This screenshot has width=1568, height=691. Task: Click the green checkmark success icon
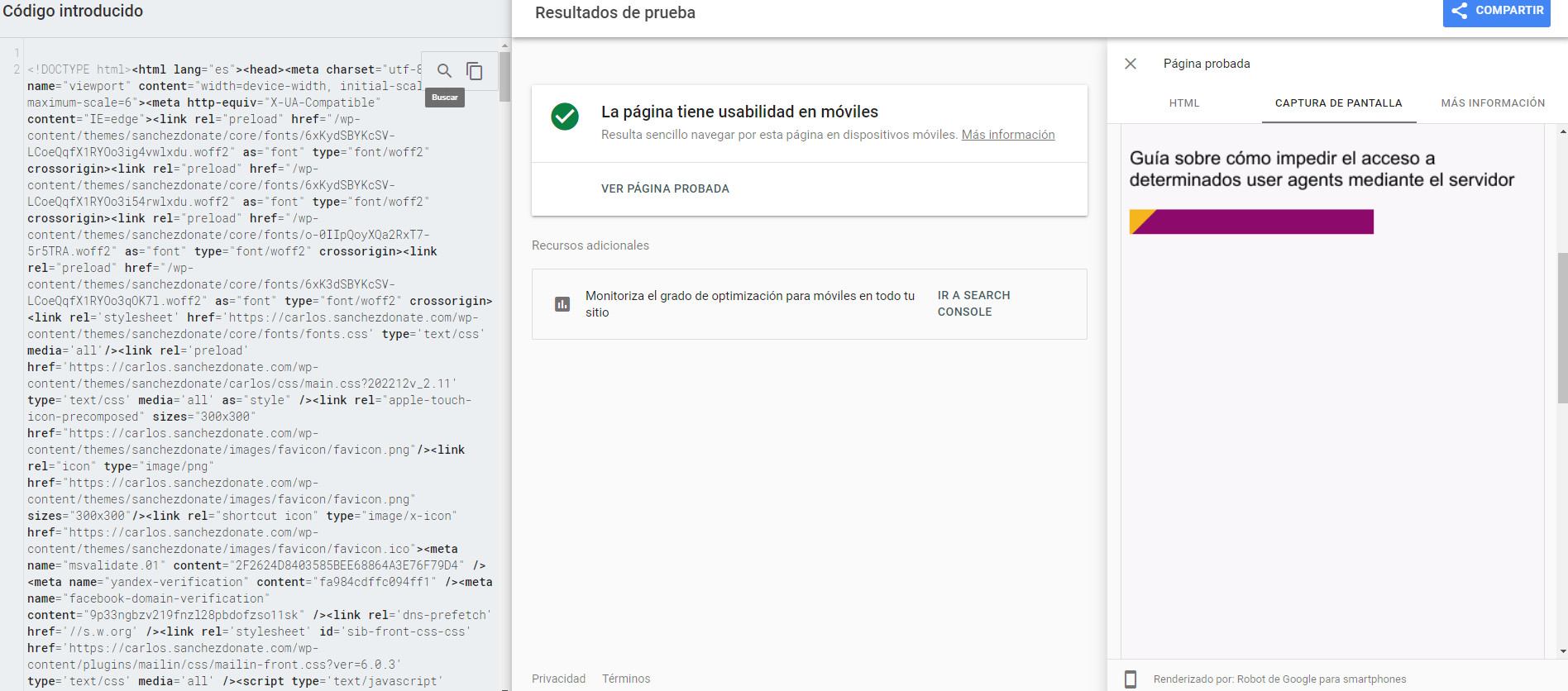565,117
